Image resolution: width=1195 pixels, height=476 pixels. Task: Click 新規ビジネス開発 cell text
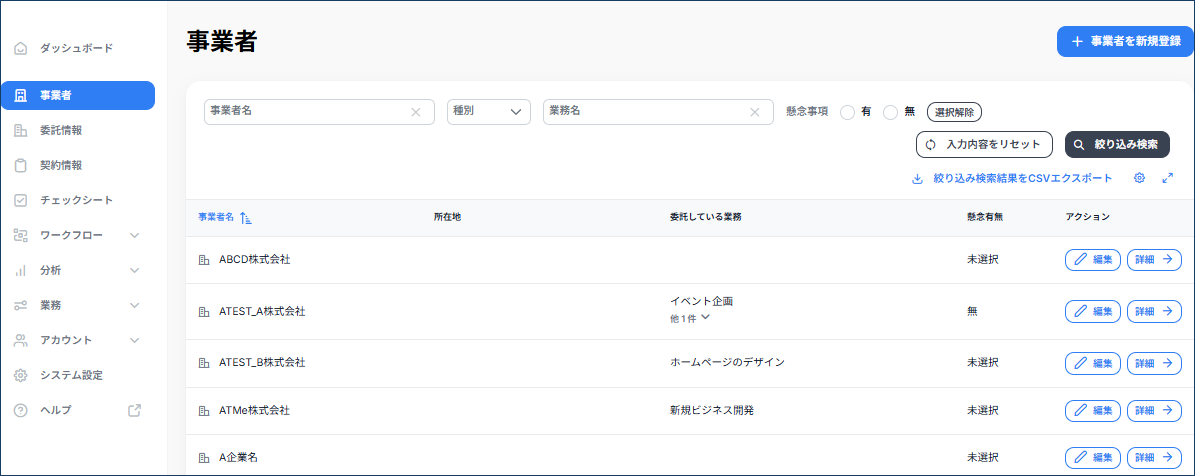pos(712,411)
